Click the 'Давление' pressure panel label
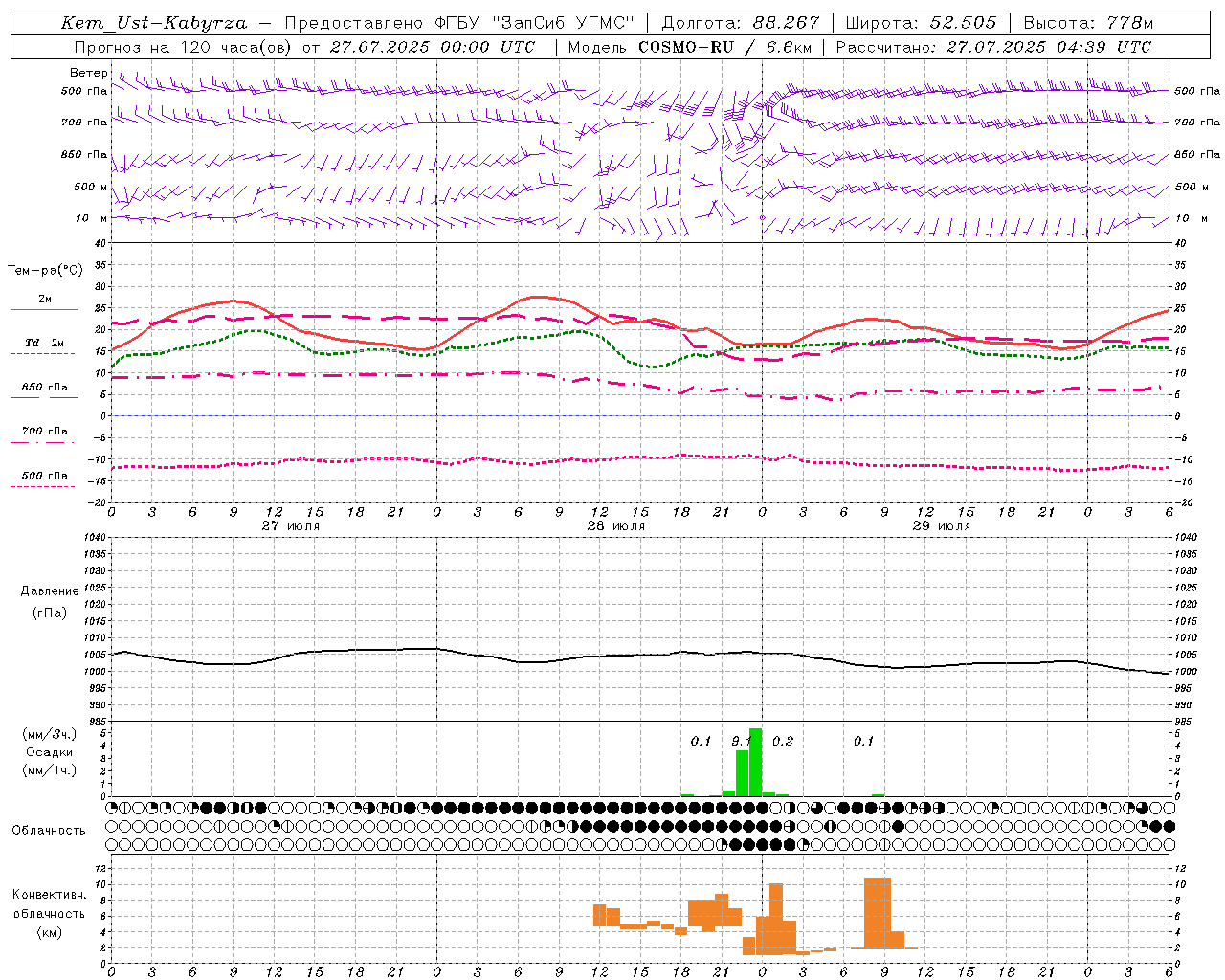Viewport: 1225px width, 980px height. click(x=50, y=591)
